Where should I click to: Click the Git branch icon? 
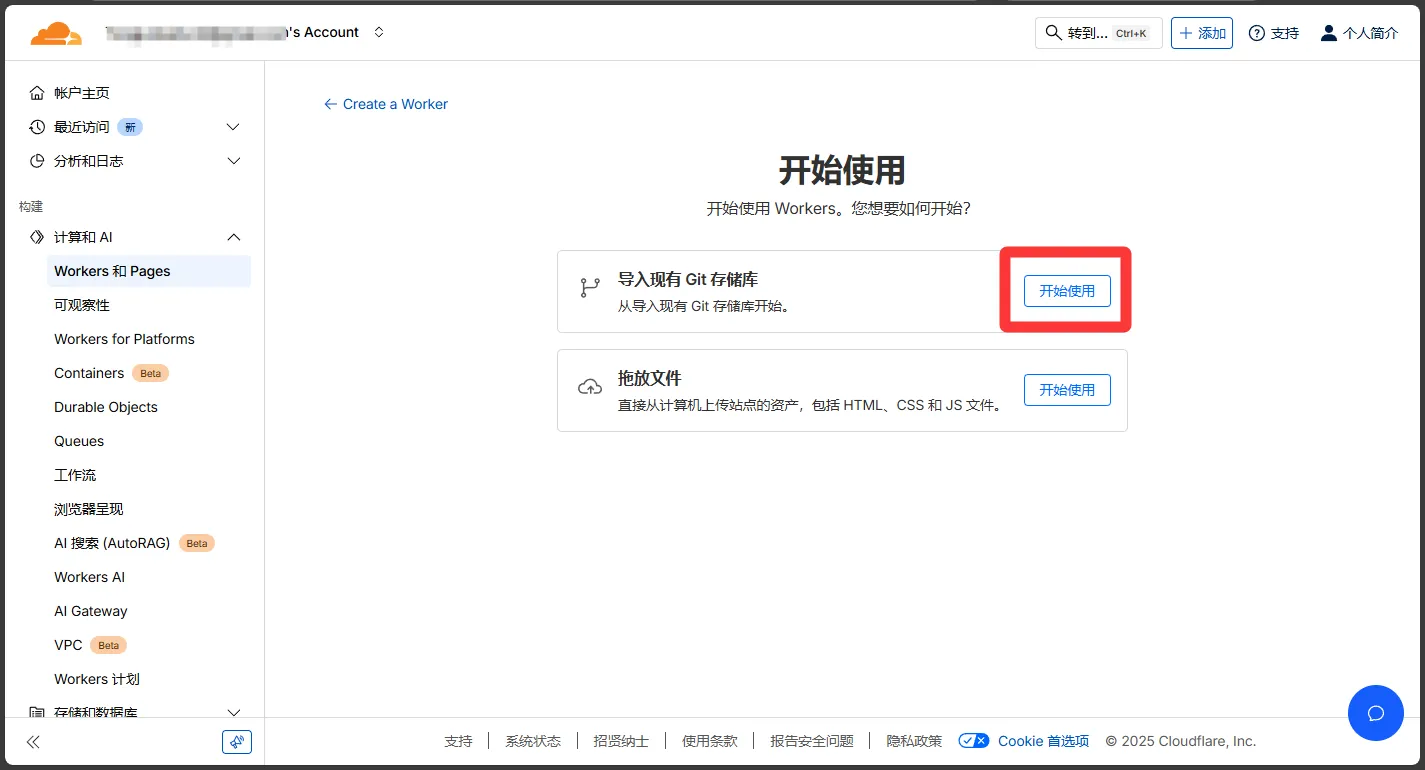pos(590,288)
